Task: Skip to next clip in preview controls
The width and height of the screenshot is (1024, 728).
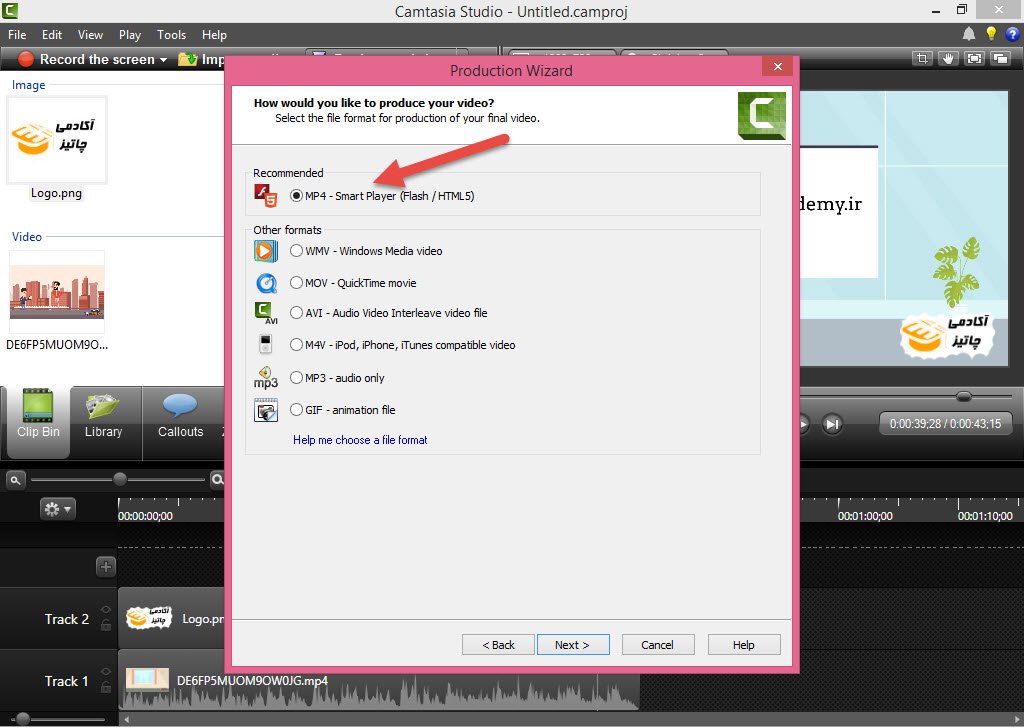Action: tap(832, 424)
